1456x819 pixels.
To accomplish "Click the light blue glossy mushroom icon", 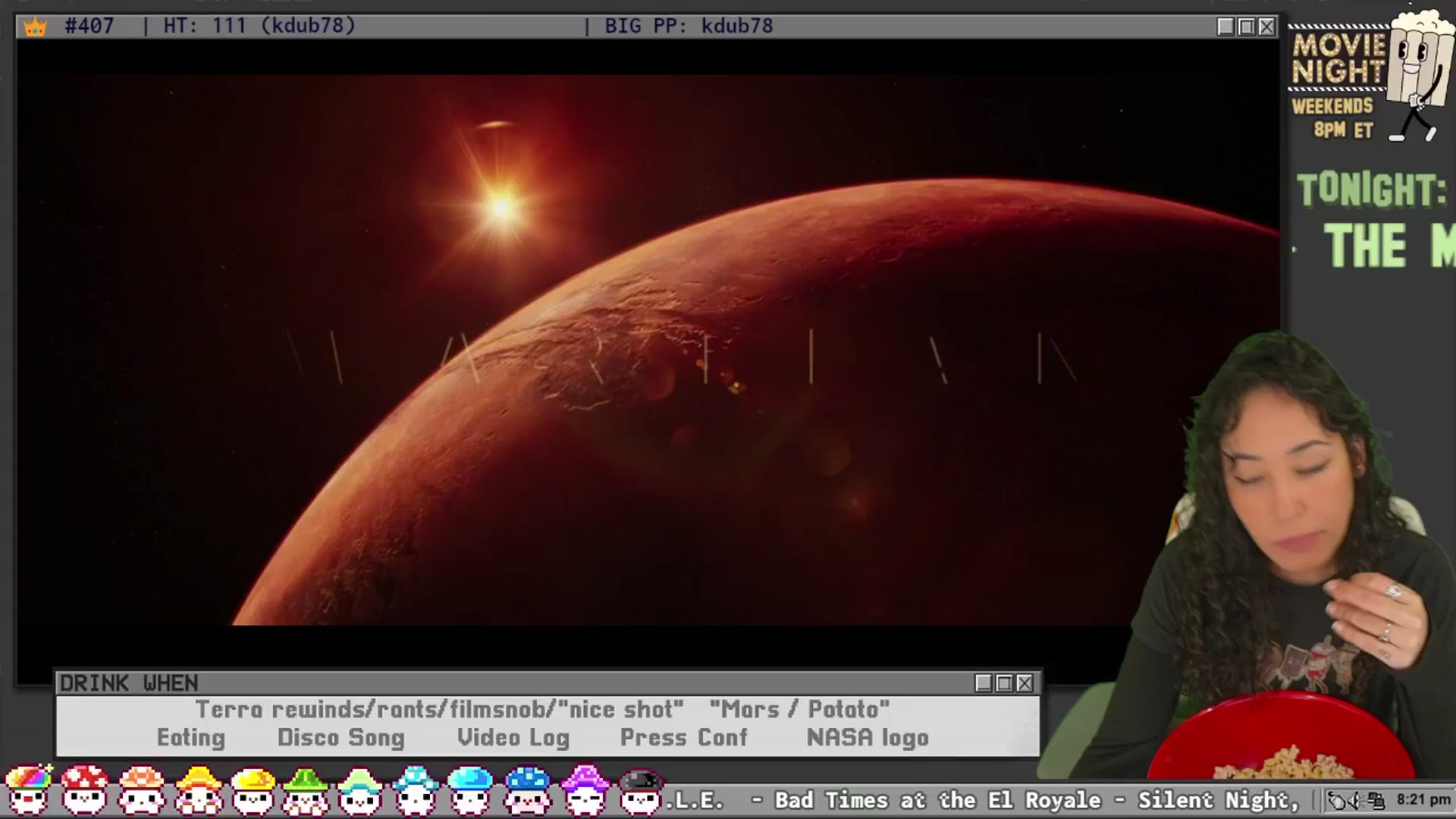I will click(470, 789).
